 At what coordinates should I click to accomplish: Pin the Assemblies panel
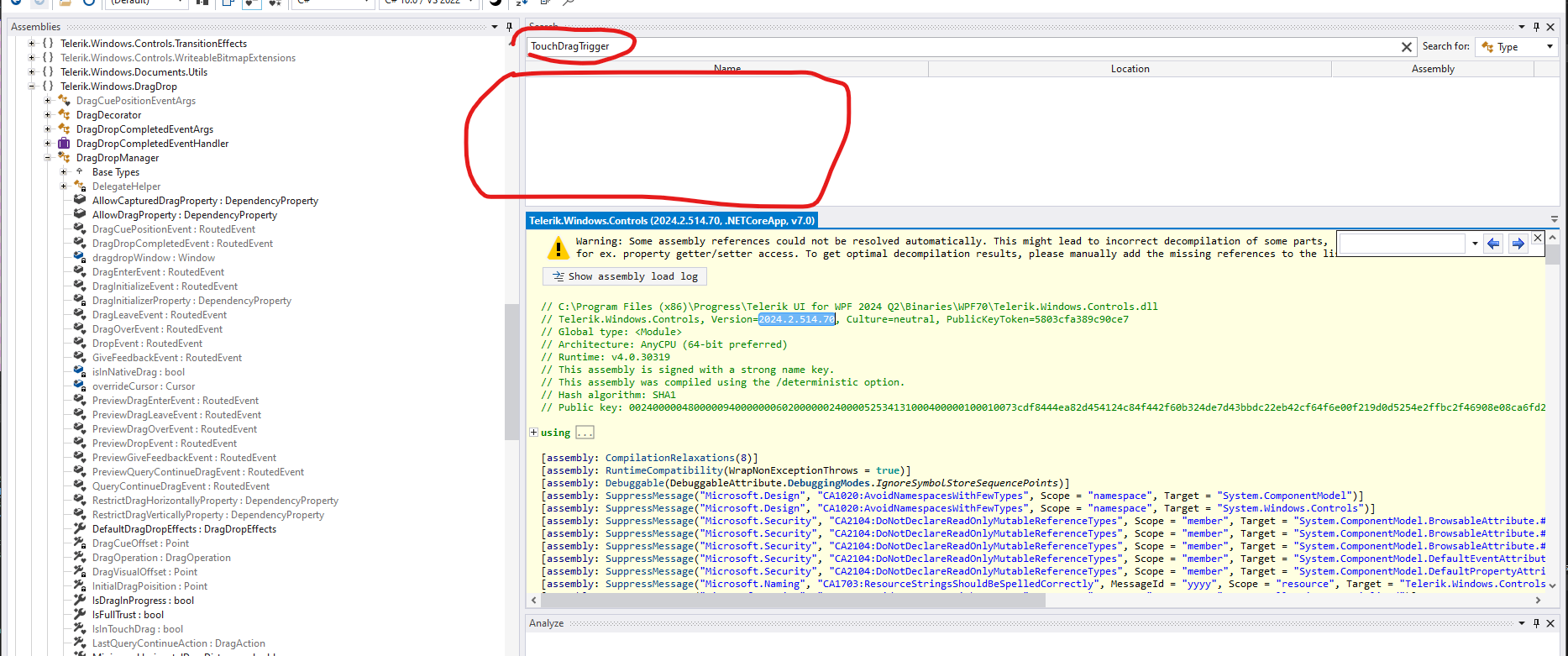509,27
